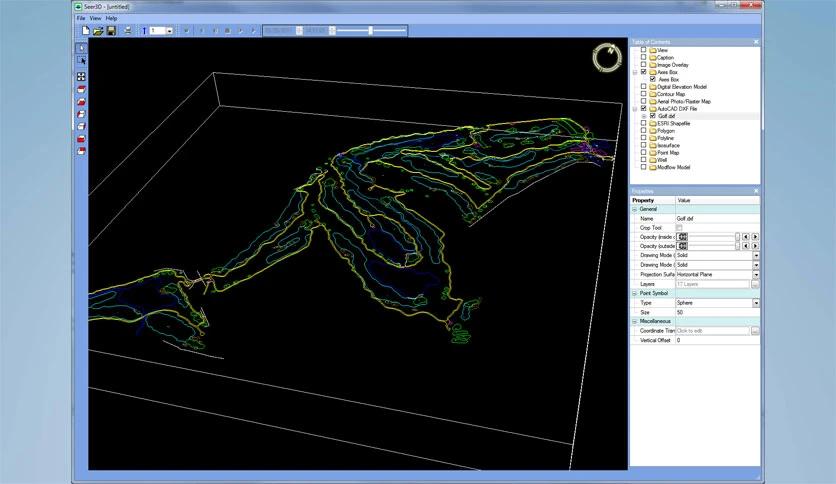Click the Opacity inside slider track
836x484 pixels.
(x=712, y=236)
